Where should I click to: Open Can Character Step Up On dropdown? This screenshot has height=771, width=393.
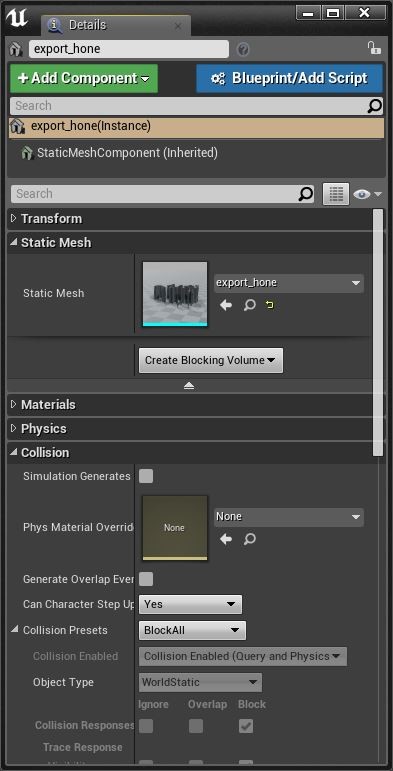(190, 604)
